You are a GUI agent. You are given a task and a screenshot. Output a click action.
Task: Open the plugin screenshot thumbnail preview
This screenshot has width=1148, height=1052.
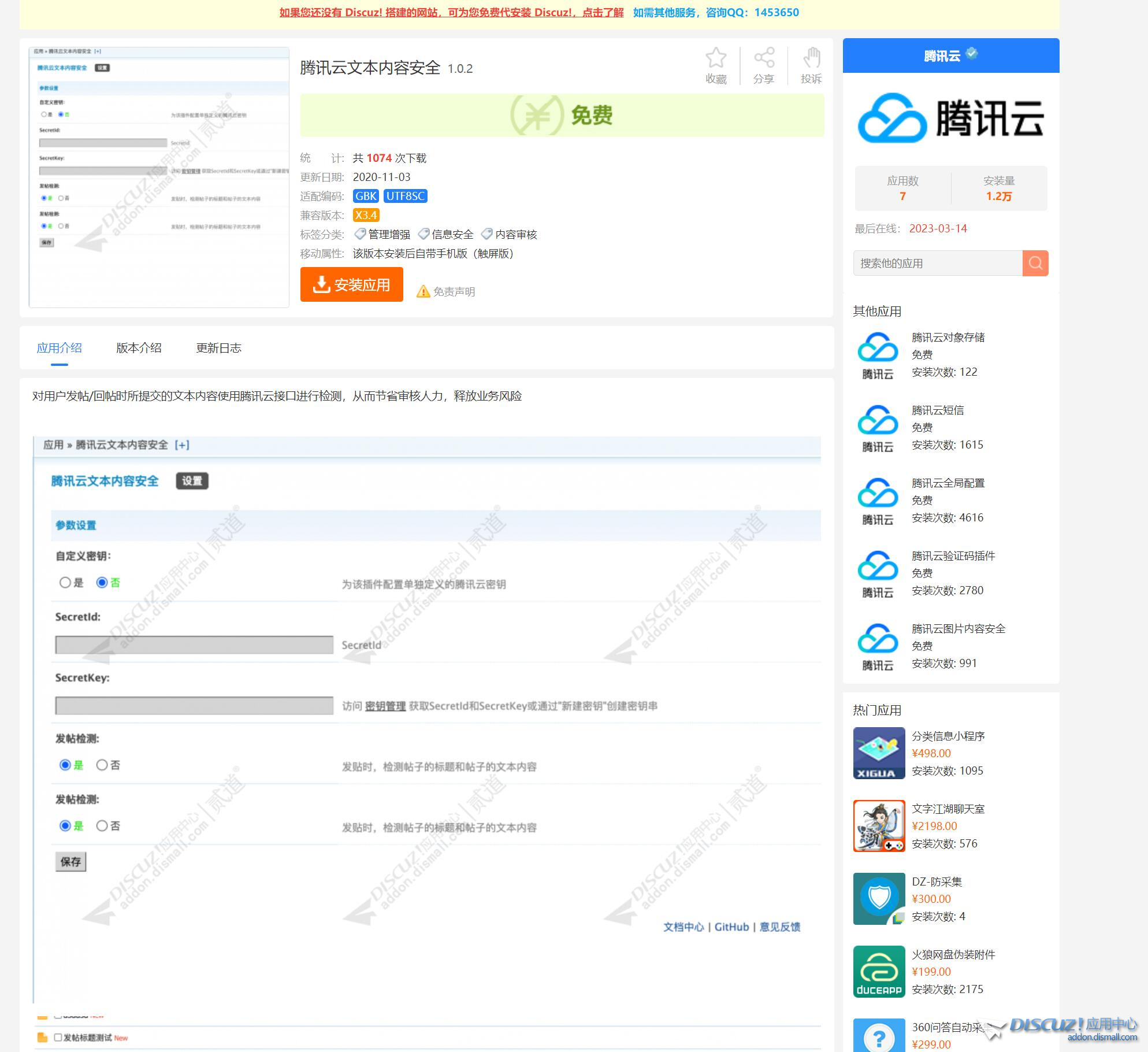pos(159,177)
